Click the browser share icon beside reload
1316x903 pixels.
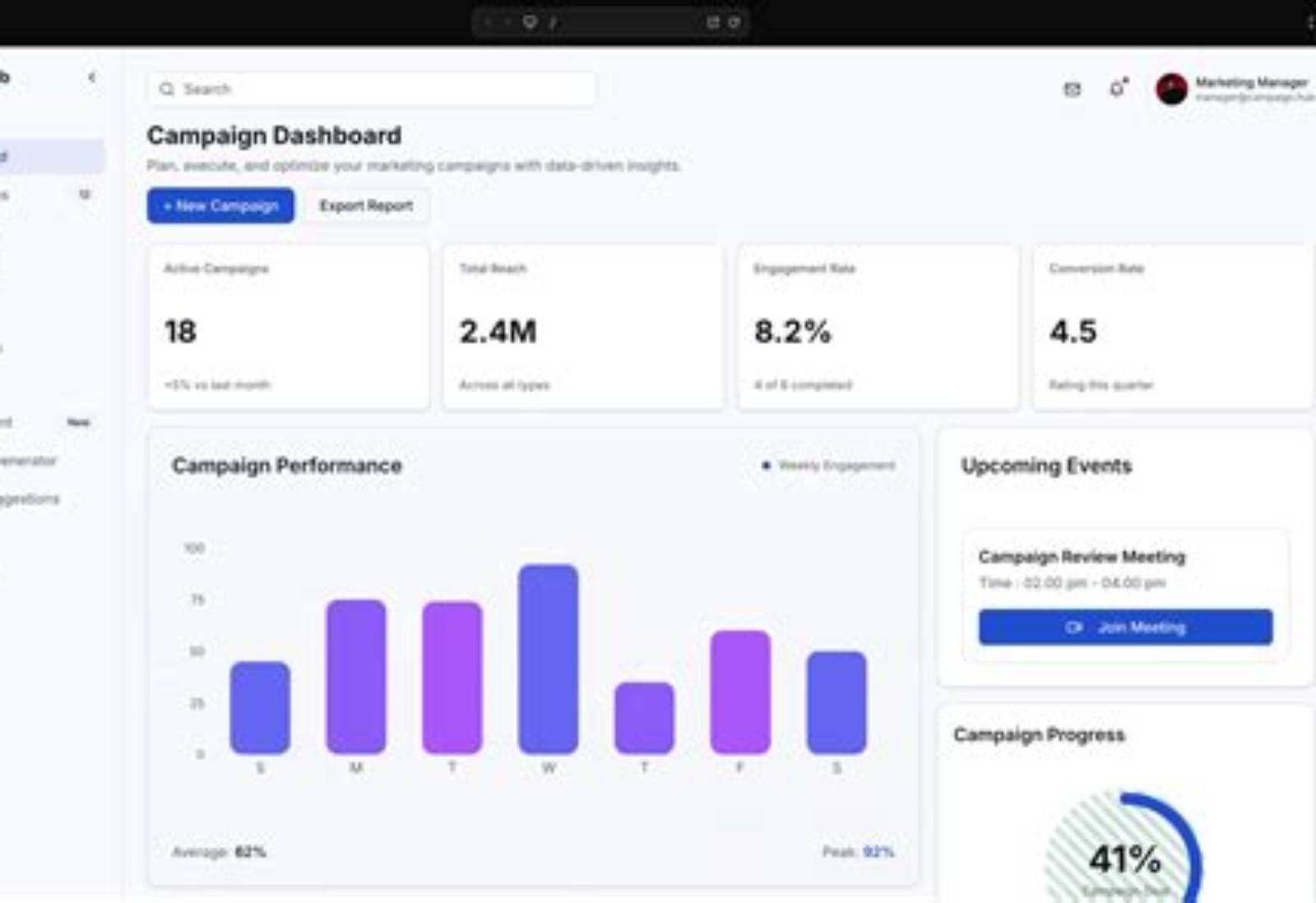click(x=713, y=22)
